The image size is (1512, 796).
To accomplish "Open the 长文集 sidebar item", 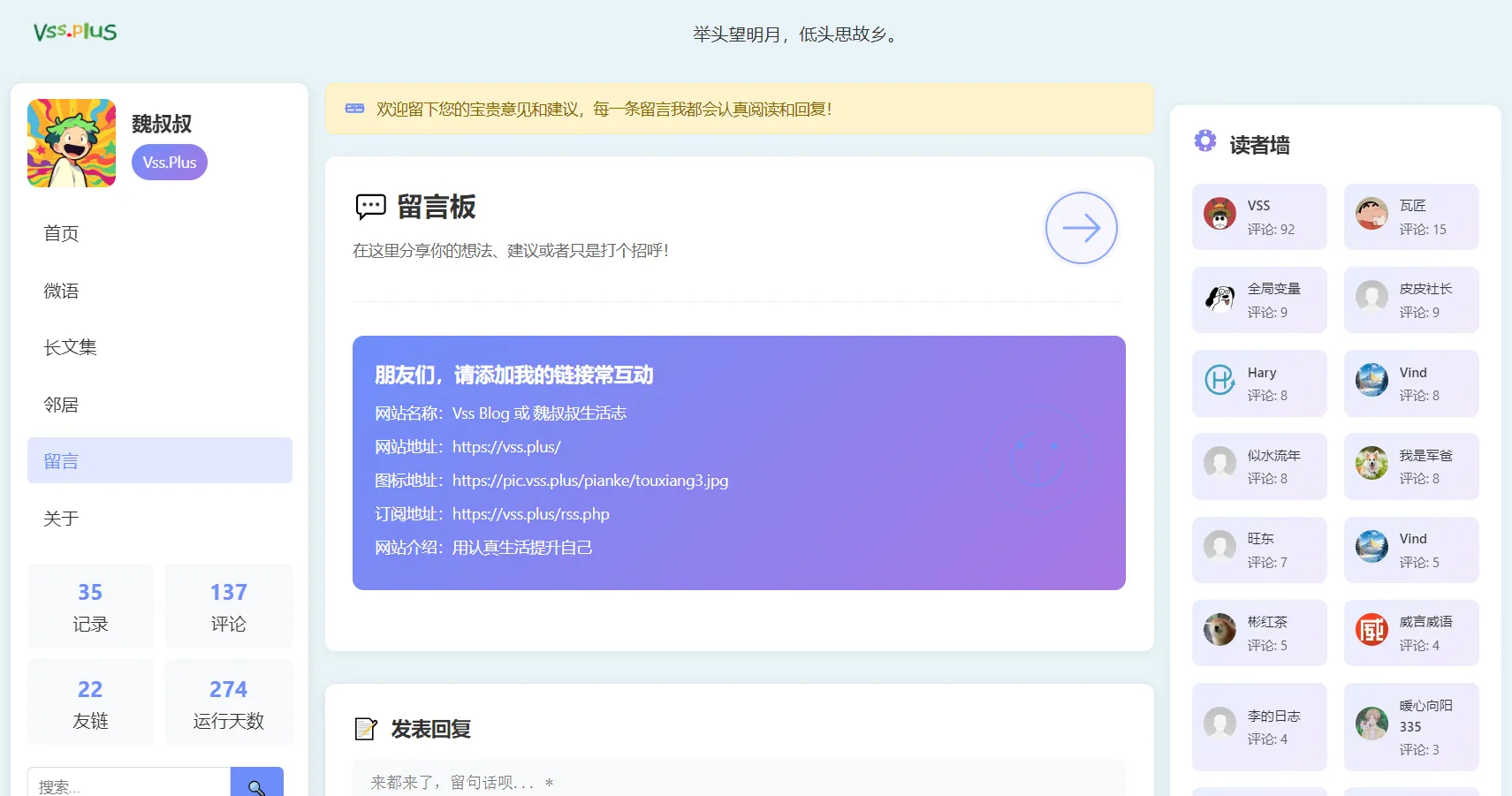I will (x=71, y=347).
